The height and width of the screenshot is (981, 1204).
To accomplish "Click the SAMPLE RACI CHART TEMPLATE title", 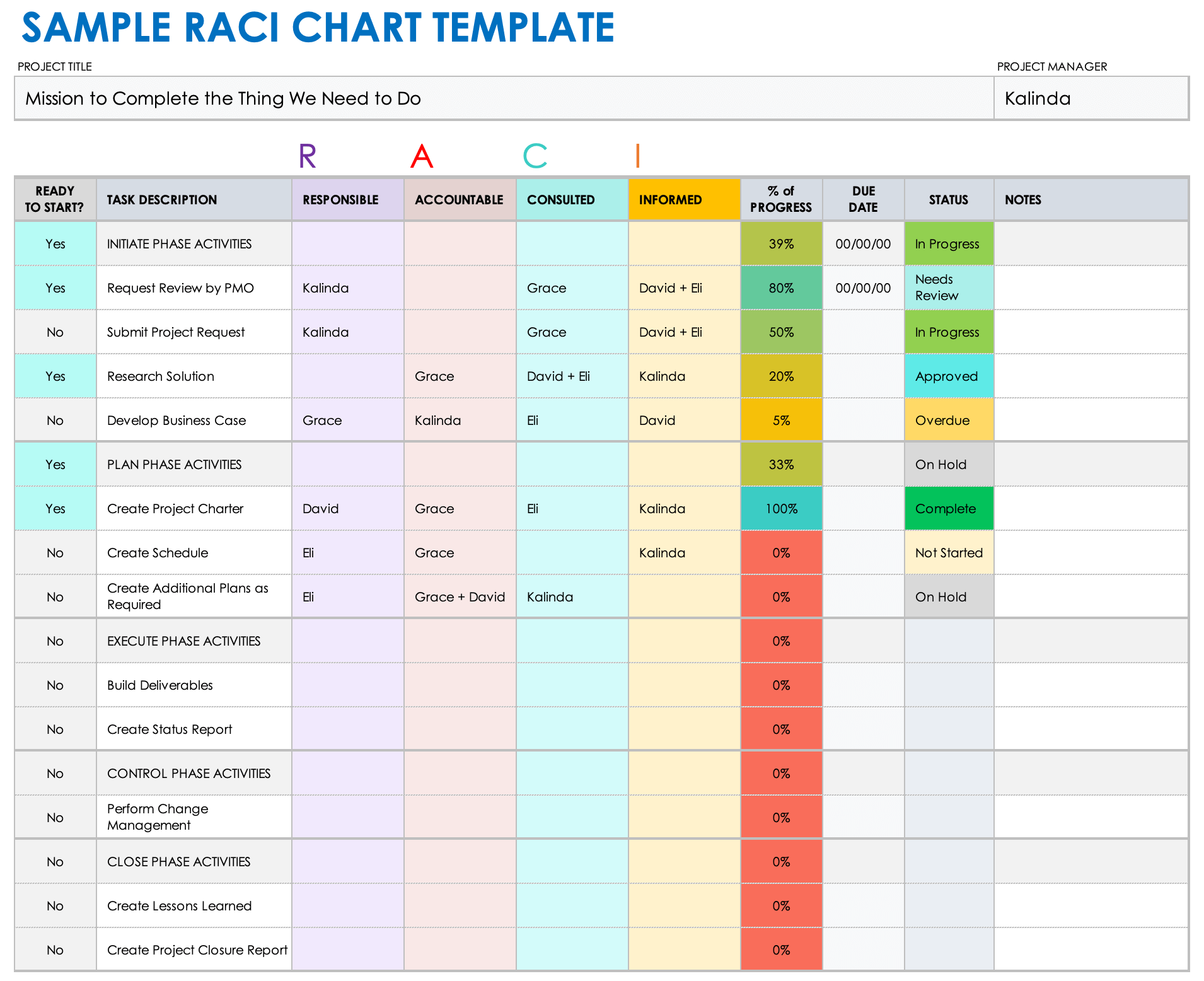I will [315, 28].
